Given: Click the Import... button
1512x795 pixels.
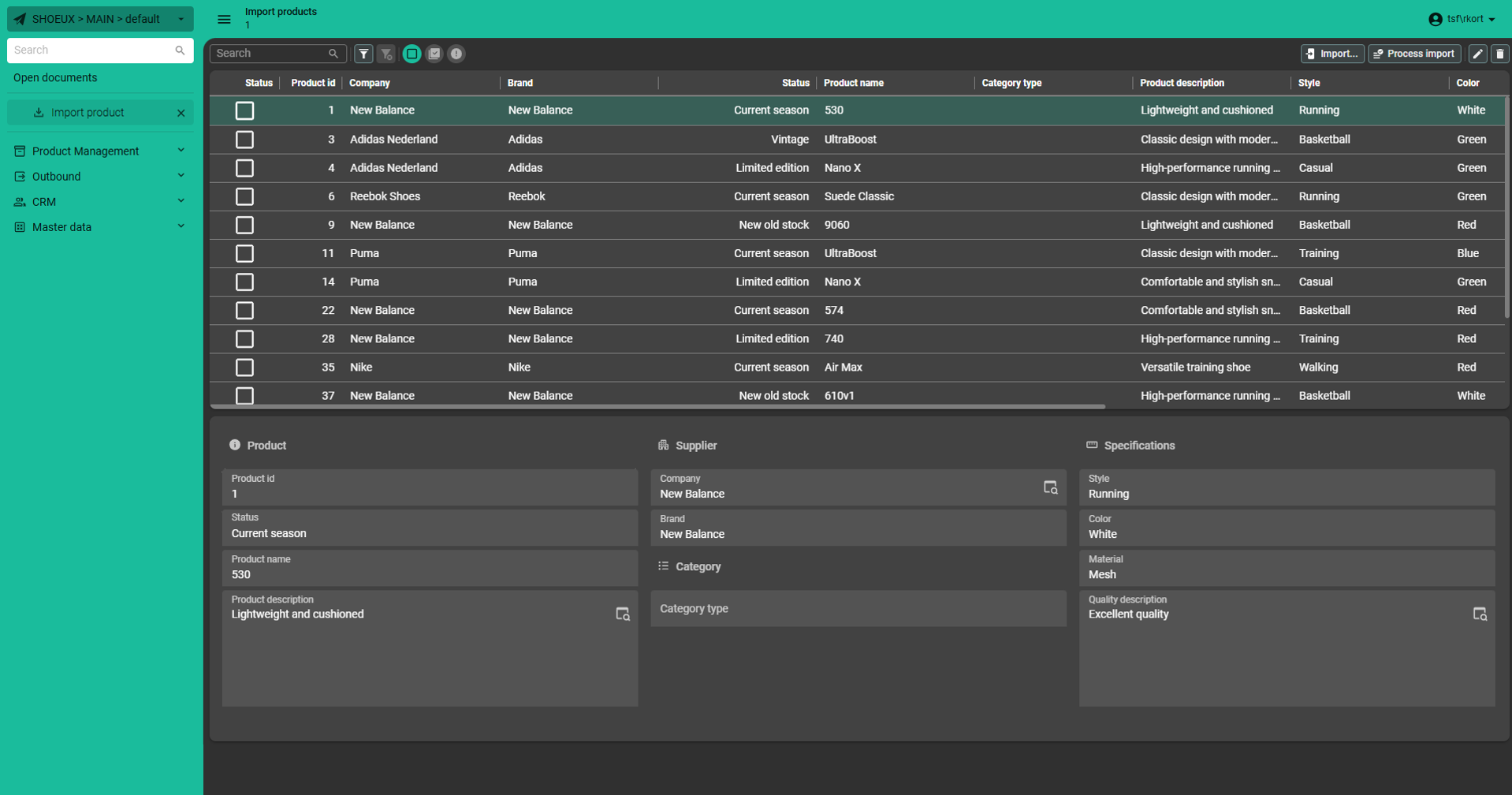Looking at the screenshot, I should [x=1332, y=54].
